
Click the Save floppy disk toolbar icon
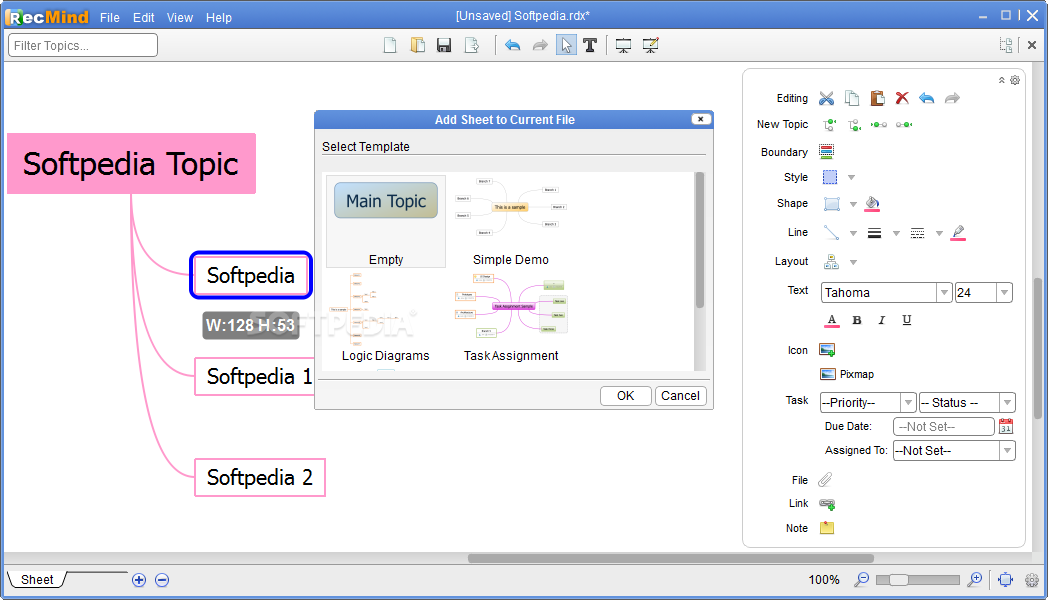(444, 45)
